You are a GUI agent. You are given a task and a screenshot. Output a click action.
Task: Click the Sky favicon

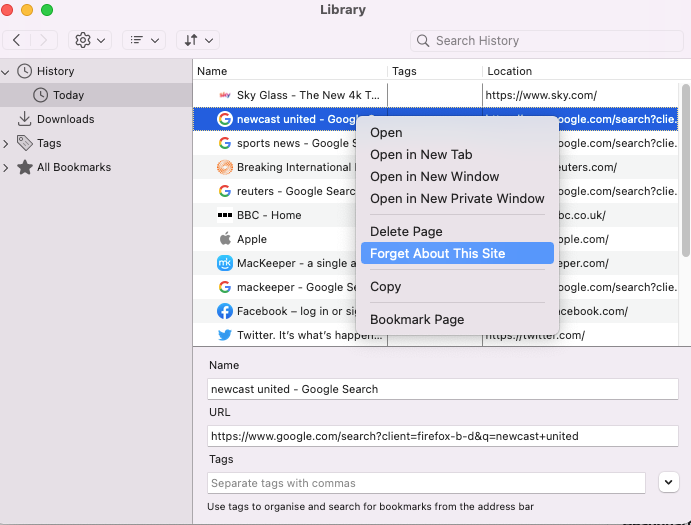(x=225, y=95)
